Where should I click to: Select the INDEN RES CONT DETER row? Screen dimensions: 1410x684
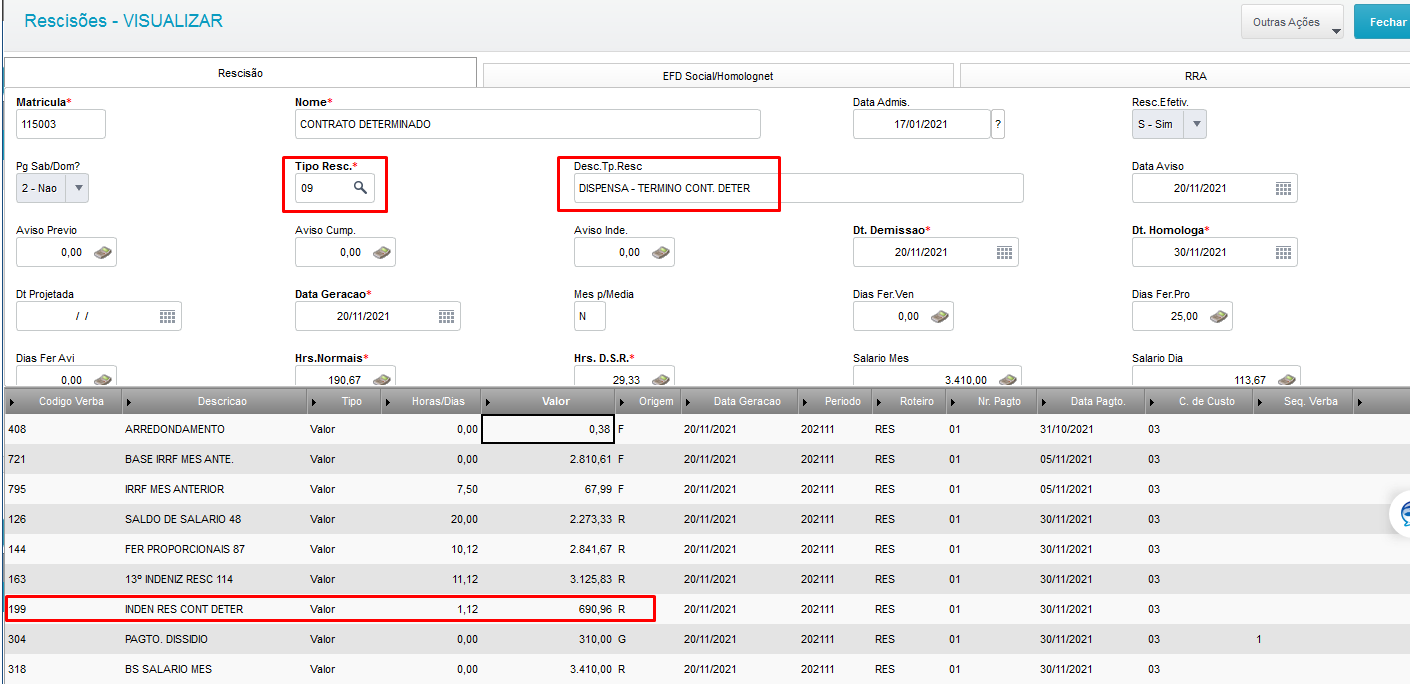[x=705, y=609]
